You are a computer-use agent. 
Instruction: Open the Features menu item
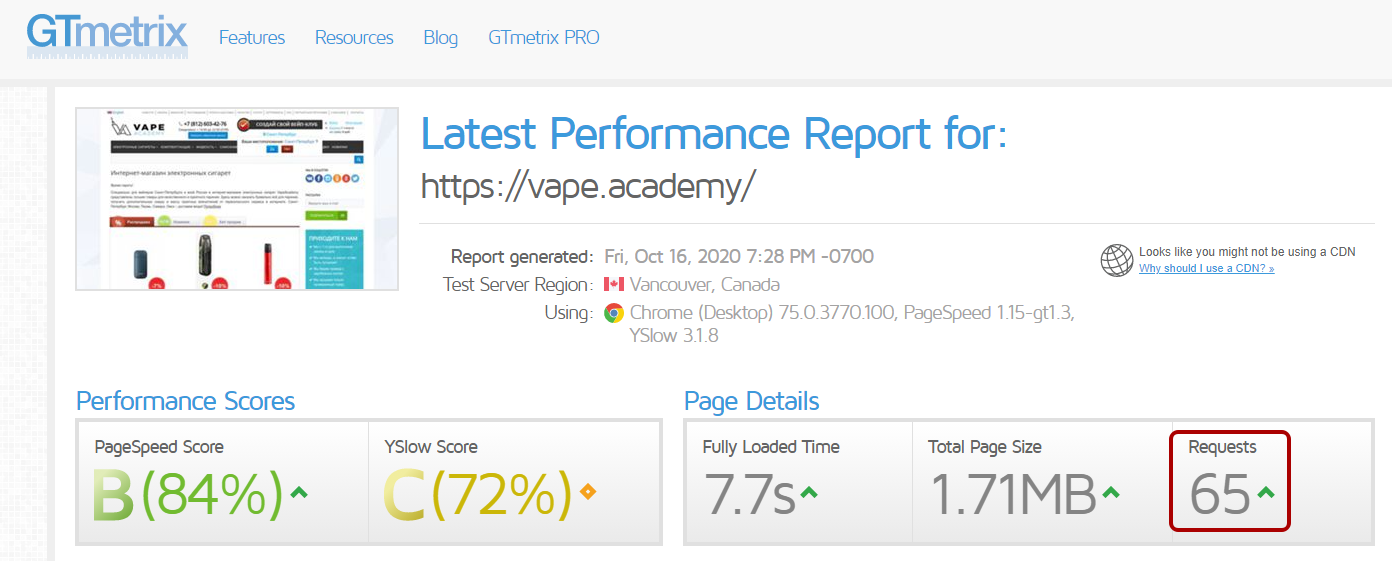coord(252,38)
